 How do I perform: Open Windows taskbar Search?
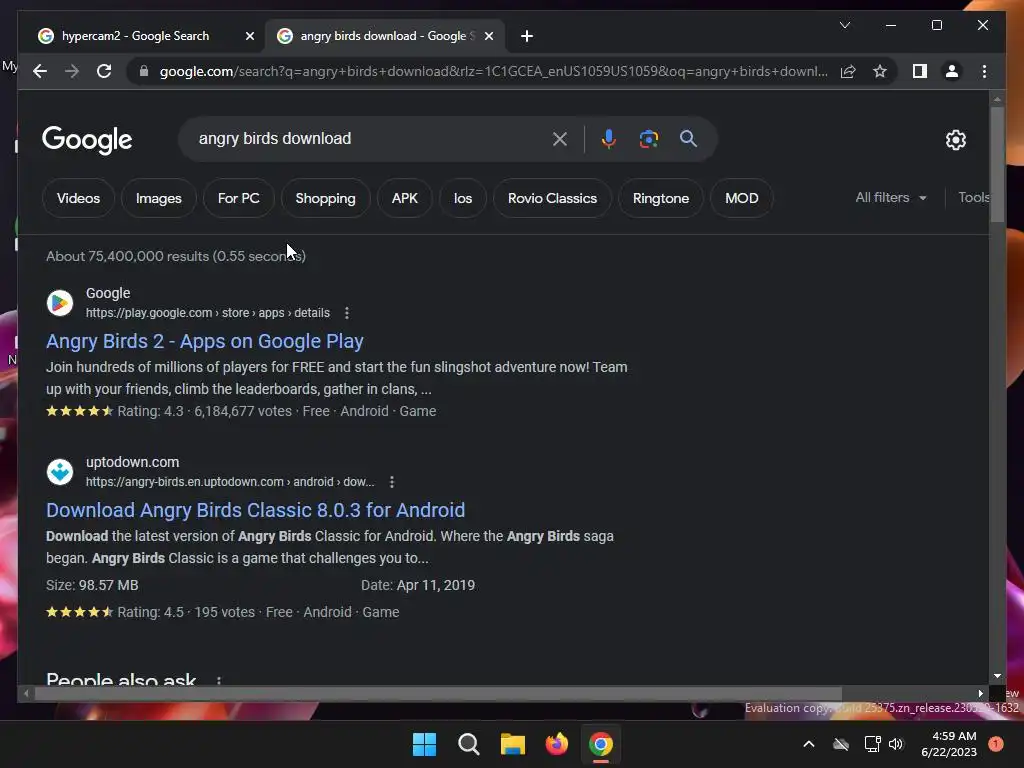click(469, 744)
